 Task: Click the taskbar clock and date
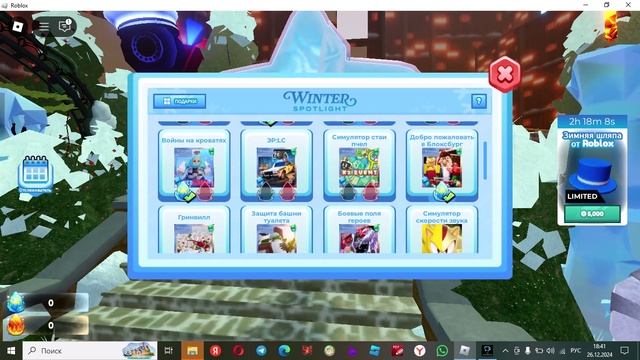coord(599,351)
